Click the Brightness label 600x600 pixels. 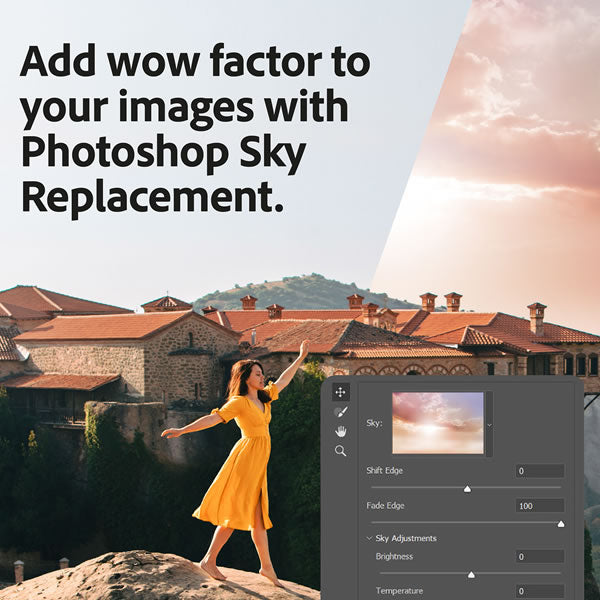(x=394, y=556)
